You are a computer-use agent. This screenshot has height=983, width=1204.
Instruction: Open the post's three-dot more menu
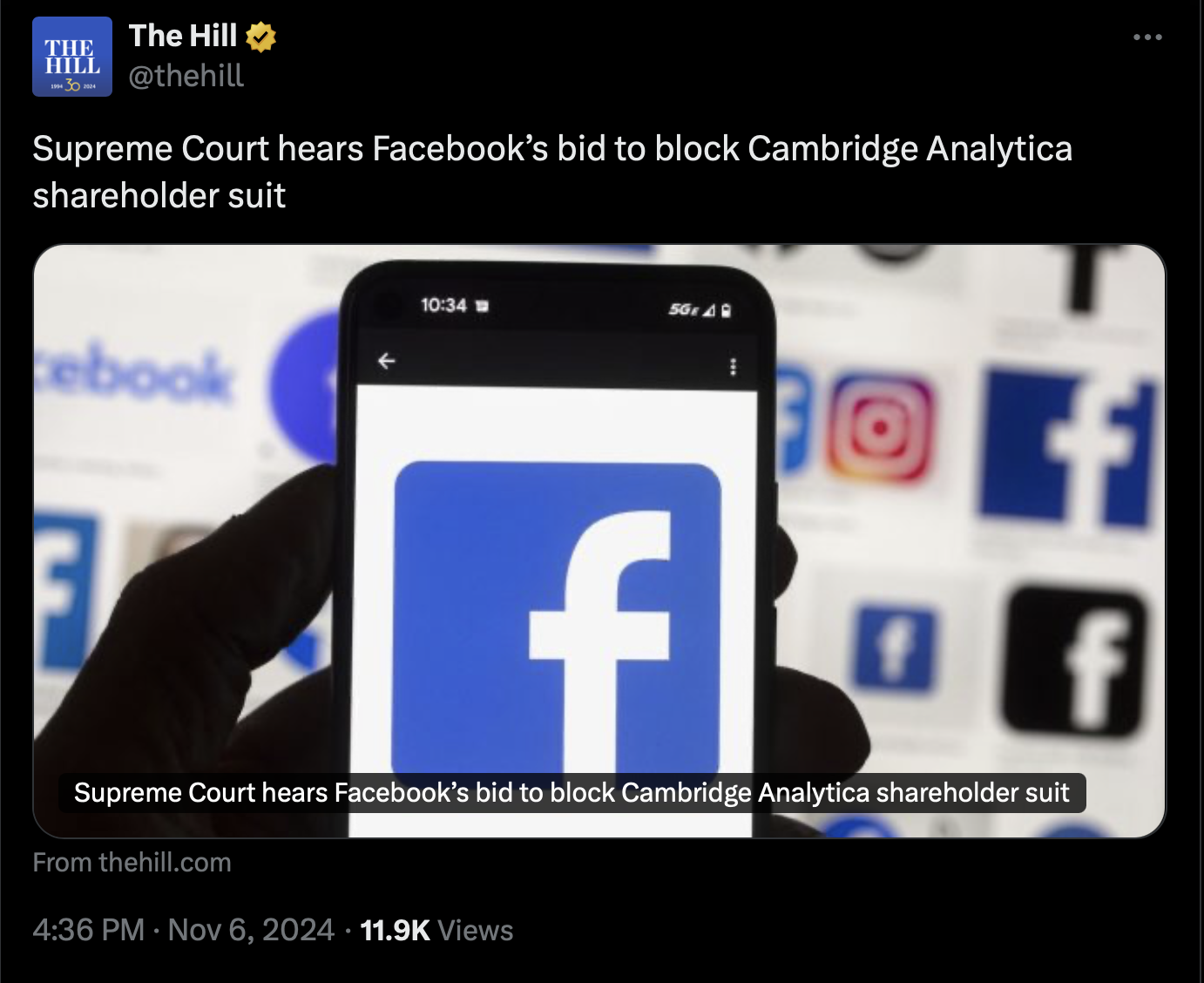pyautogui.click(x=1147, y=37)
